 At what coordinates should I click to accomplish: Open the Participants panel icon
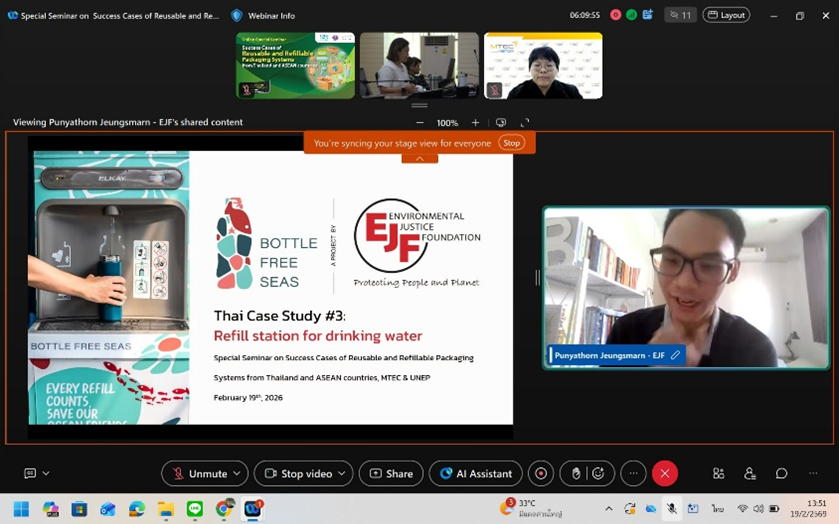coord(750,474)
